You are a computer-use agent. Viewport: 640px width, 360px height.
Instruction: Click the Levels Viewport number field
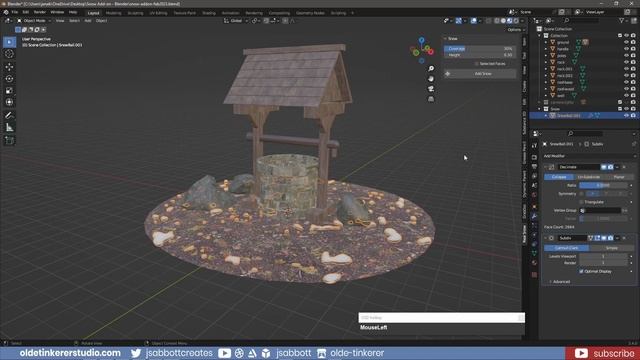[x=603, y=256]
